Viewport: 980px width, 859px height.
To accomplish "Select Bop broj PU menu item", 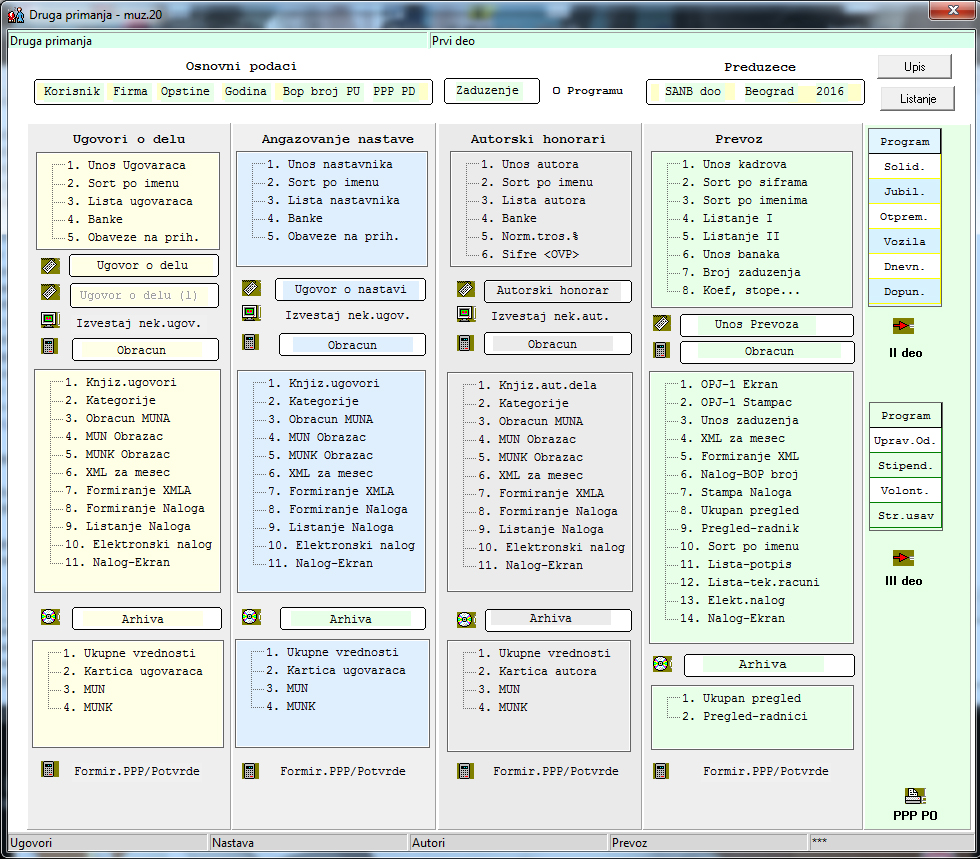I will point(321,91).
